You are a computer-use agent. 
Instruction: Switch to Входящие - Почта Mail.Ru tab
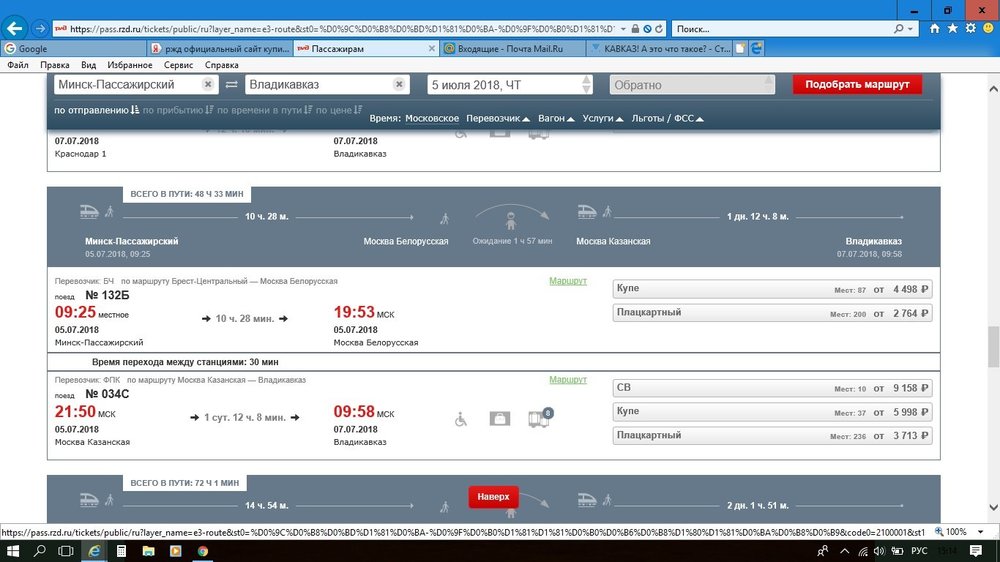tap(510, 48)
